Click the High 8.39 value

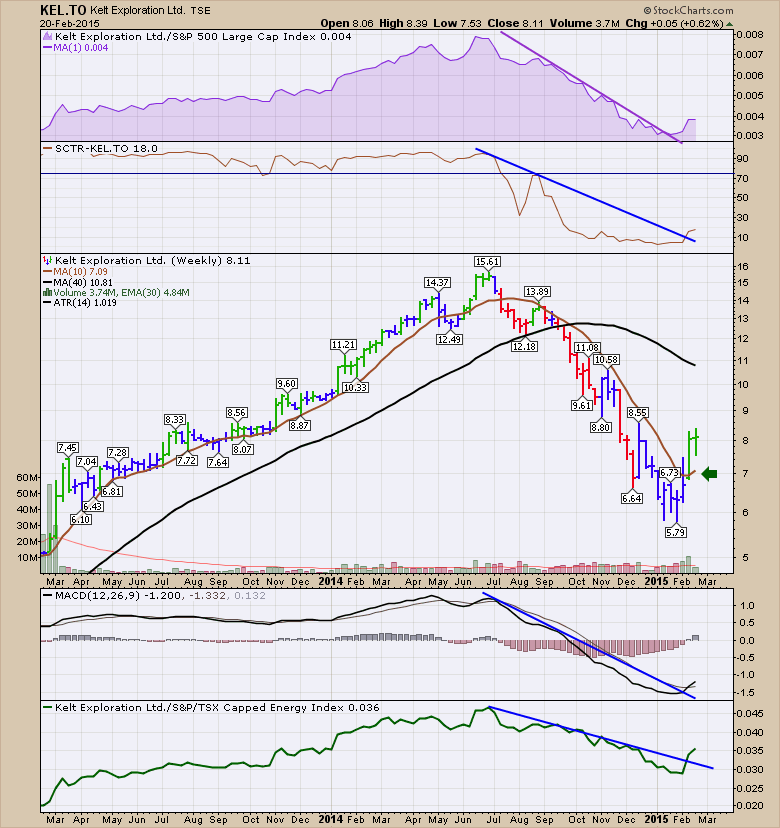404,24
